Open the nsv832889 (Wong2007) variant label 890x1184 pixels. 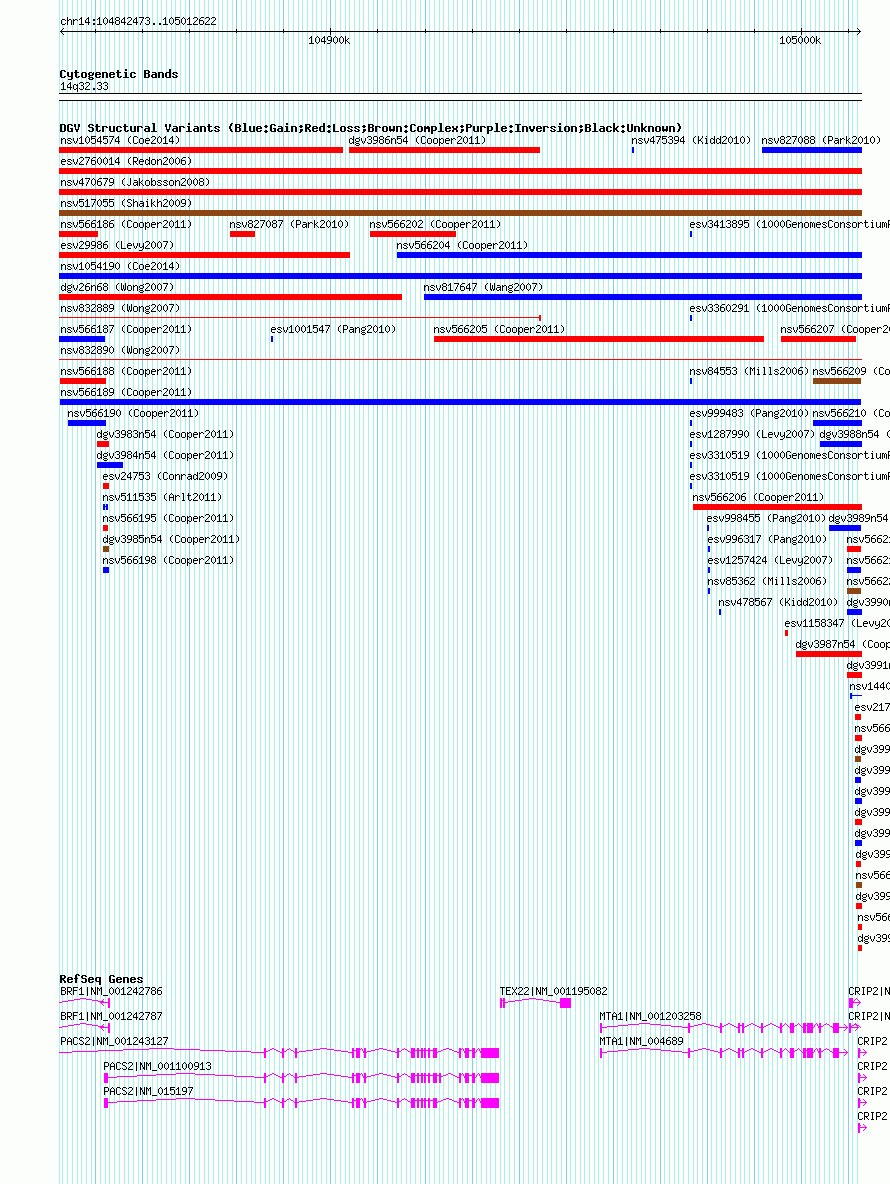pyautogui.click(x=120, y=309)
